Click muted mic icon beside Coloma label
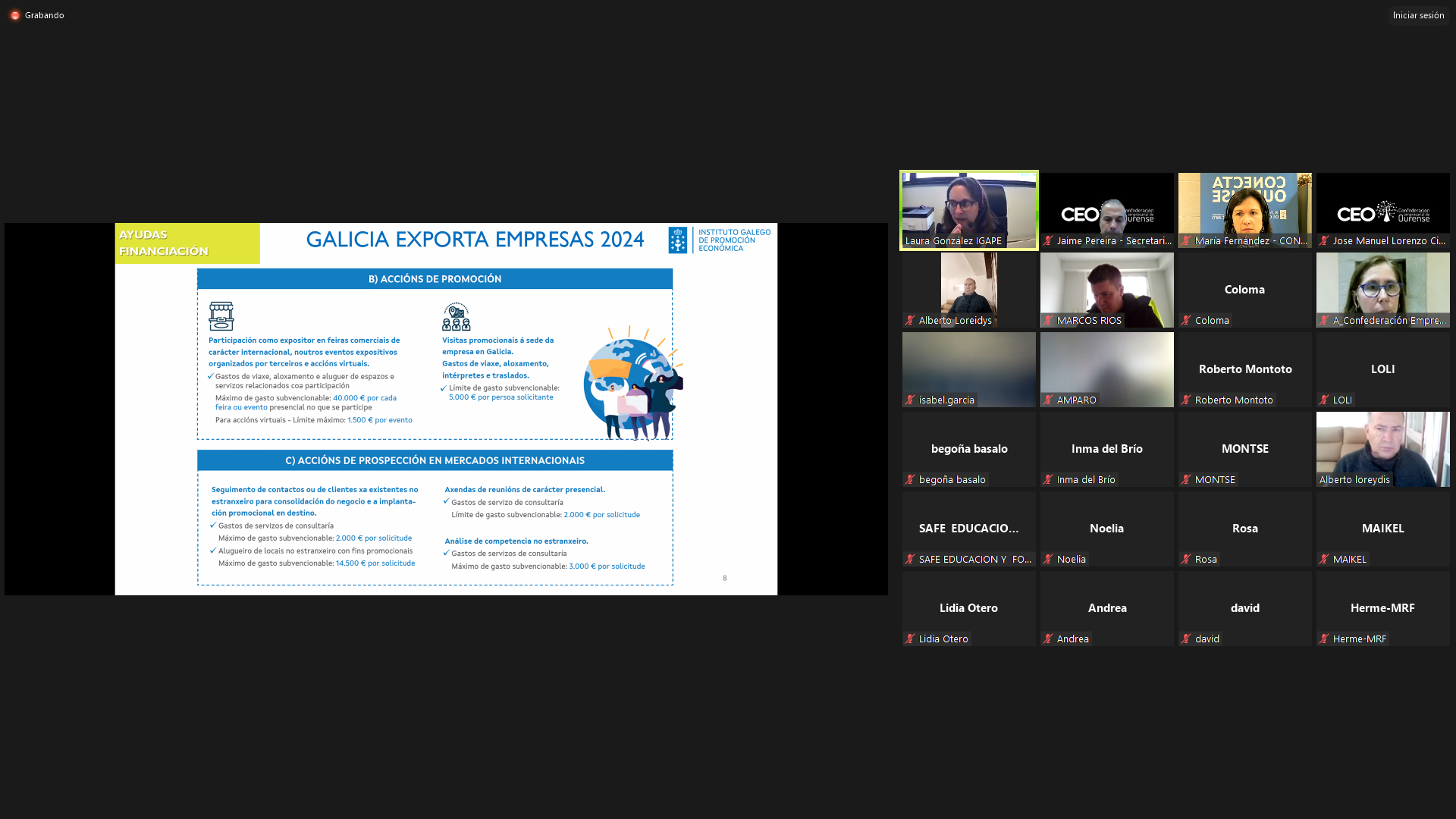The height and width of the screenshot is (819, 1456). [1186, 321]
